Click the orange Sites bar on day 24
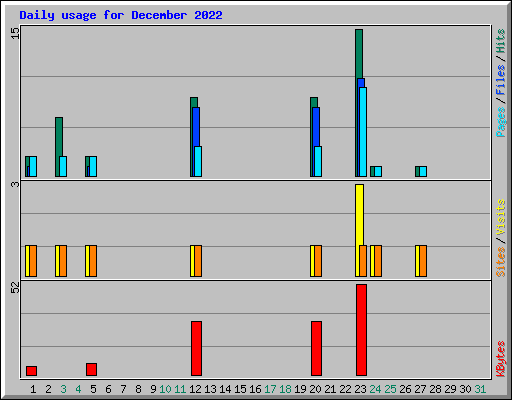Image resolution: width=512 pixels, height=400 pixels. 378,261
